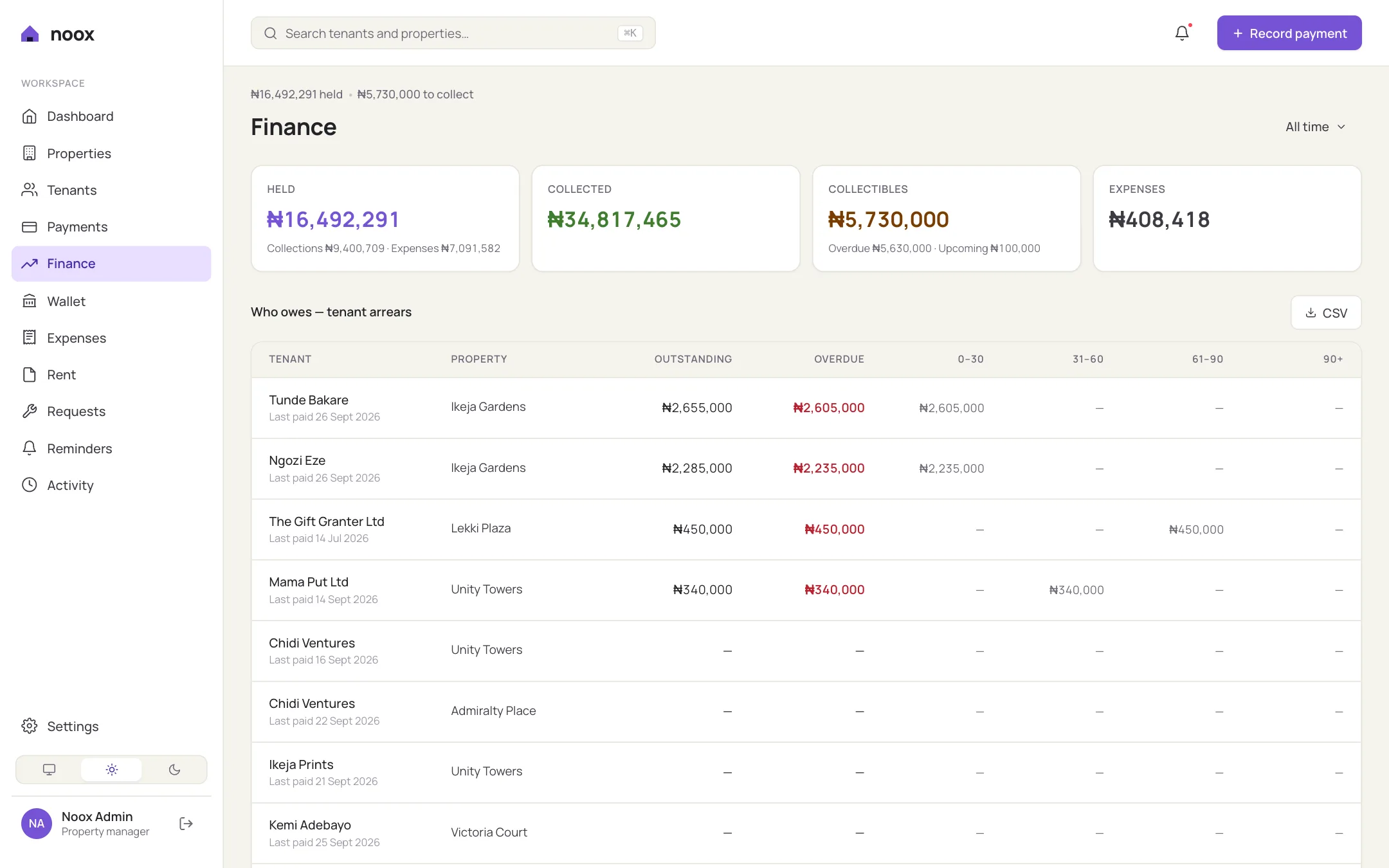This screenshot has width=1389, height=868.
Task: Open the Expenses ₦408,418 card
Action: (x=1227, y=219)
